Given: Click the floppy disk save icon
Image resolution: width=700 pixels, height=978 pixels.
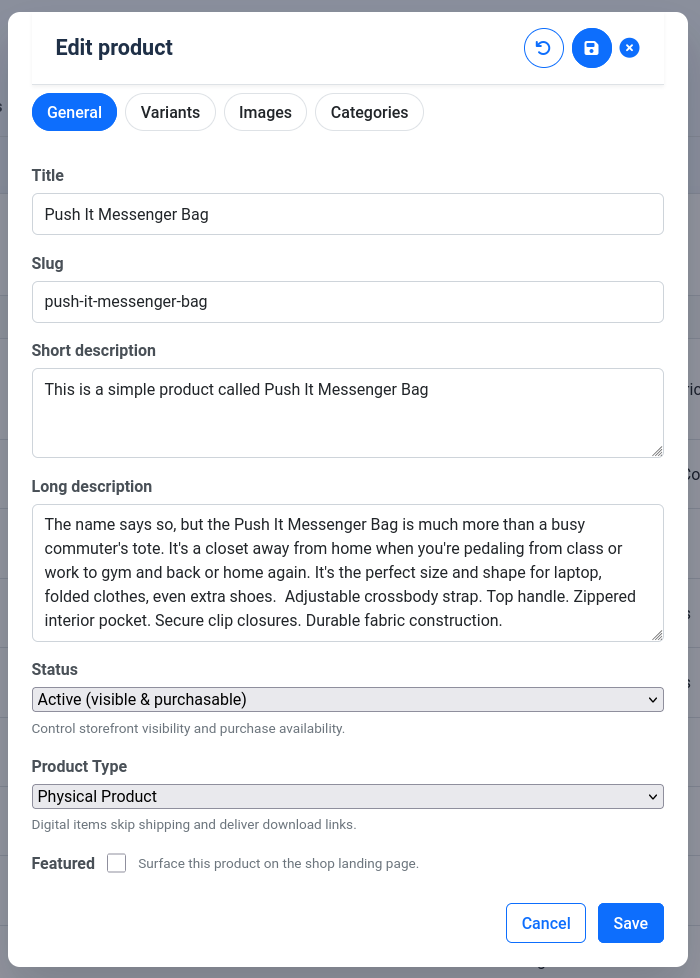Looking at the screenshot, I should pyautogui.click(x=592, y=48).
